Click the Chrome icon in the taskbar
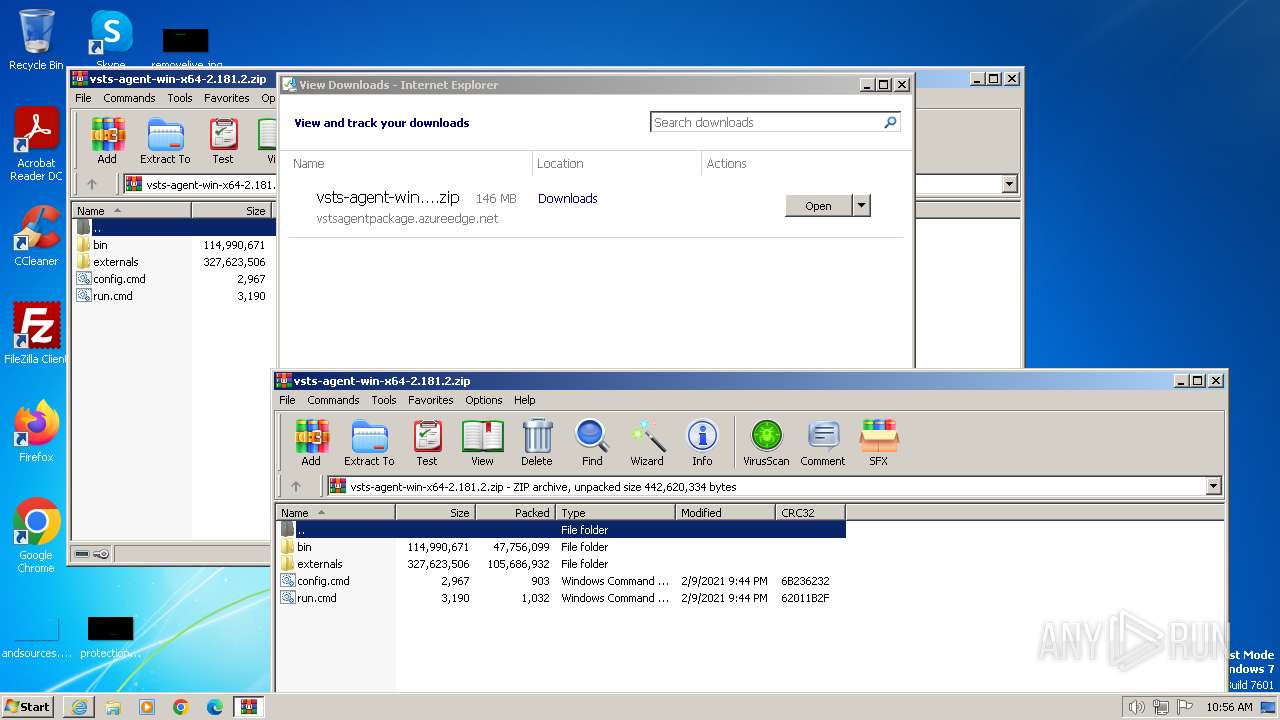The height and width of the screenshot is (720, 1280). (181, 707)
